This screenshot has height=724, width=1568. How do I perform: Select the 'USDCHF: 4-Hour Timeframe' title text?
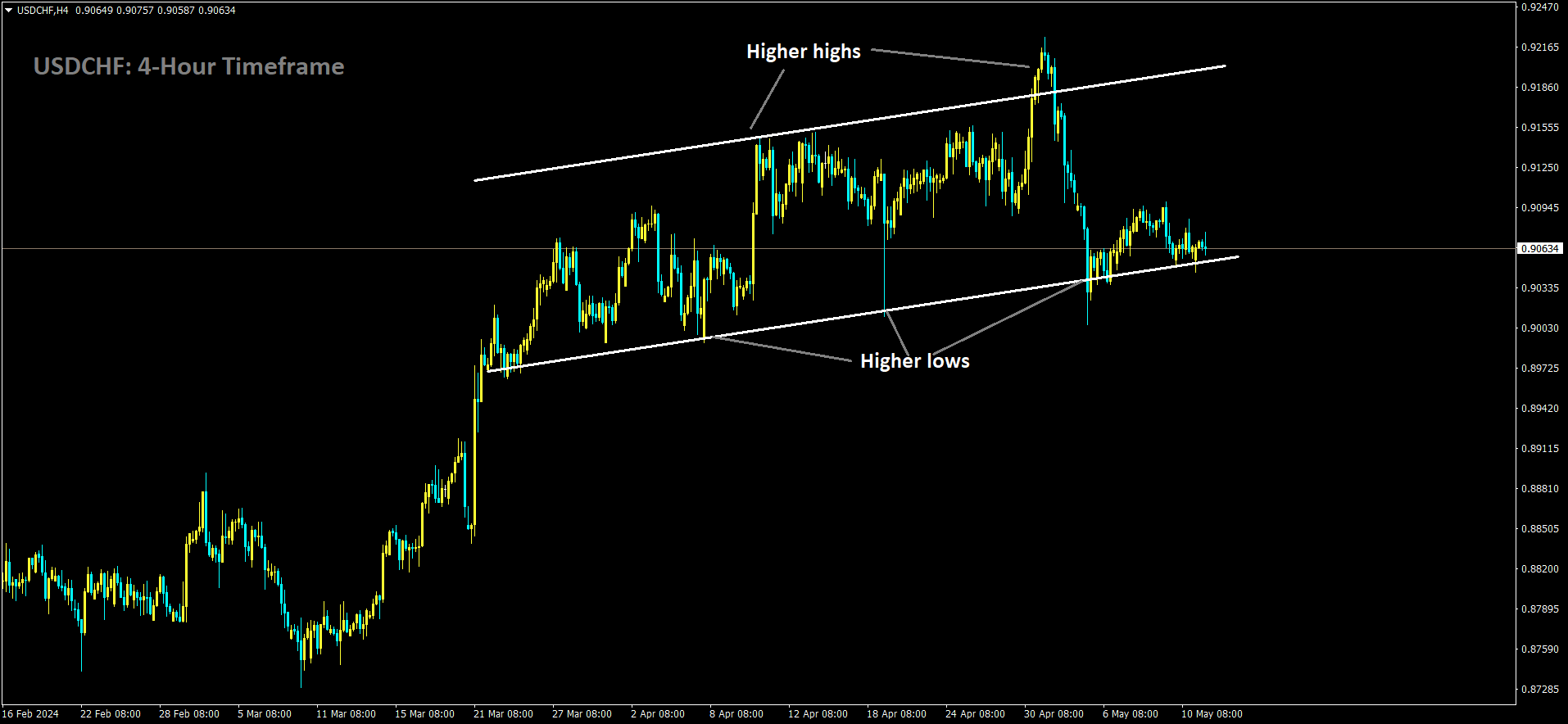coord(189,66)
